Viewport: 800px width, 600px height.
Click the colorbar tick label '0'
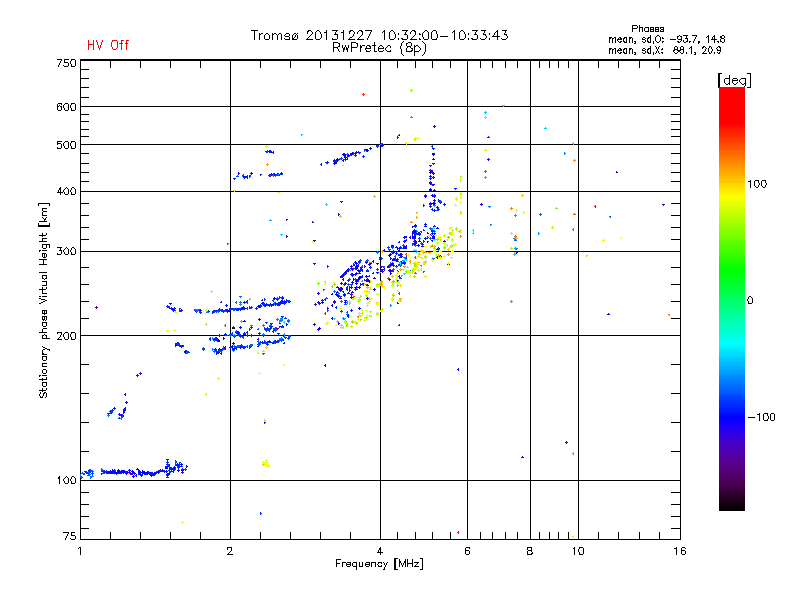click(750, 301)
